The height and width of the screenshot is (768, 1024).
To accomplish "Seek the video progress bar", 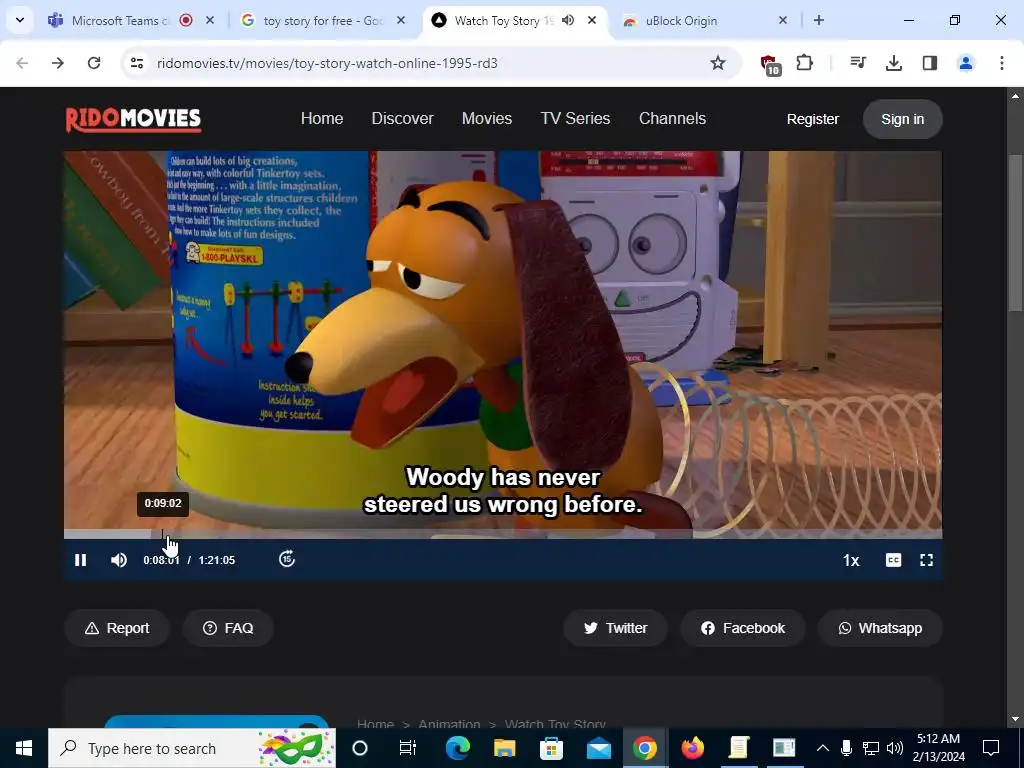I will point(503,534).
